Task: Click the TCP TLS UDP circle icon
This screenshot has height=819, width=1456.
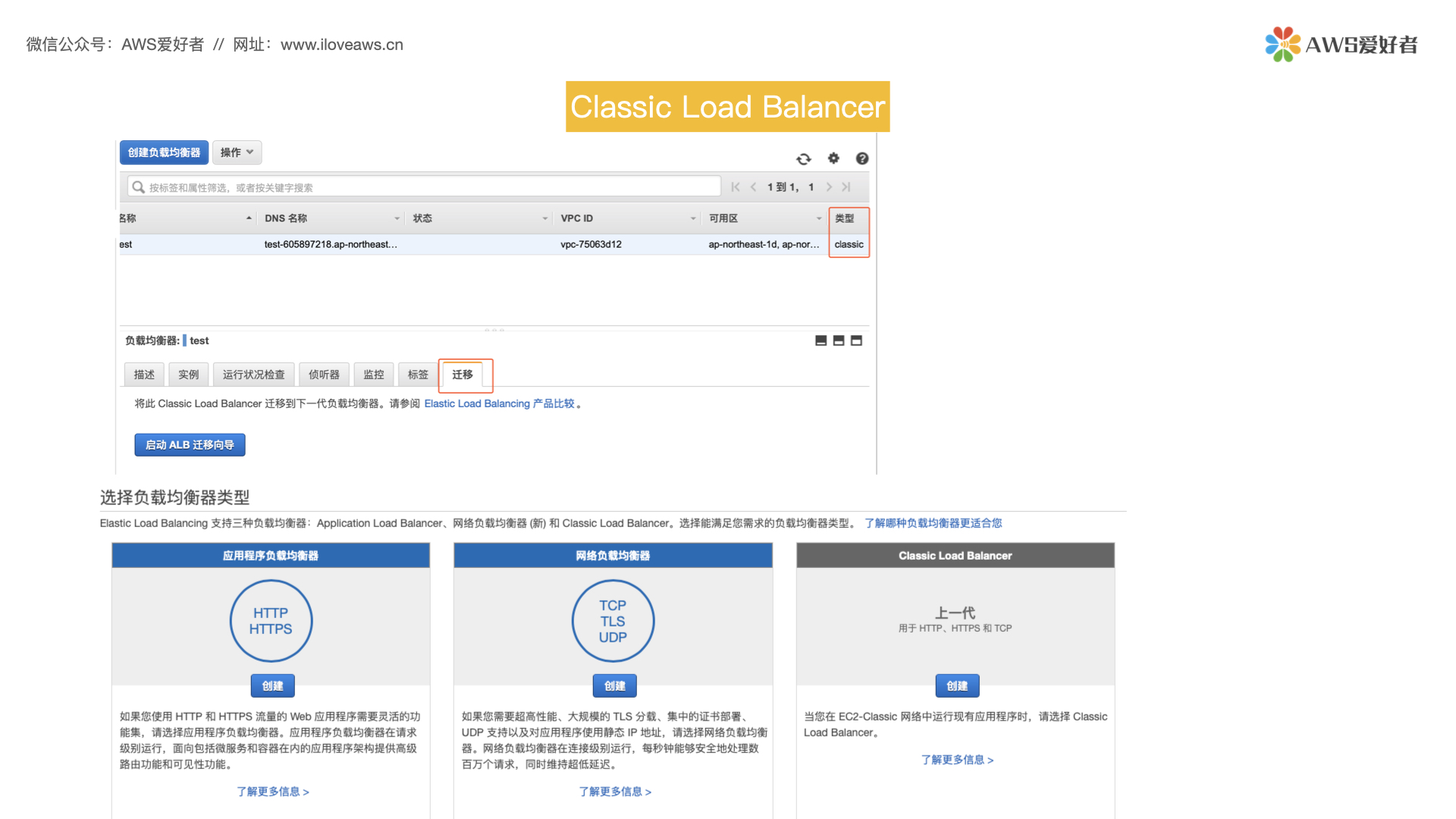Action: pyautogui.click(x=613, y=621)
